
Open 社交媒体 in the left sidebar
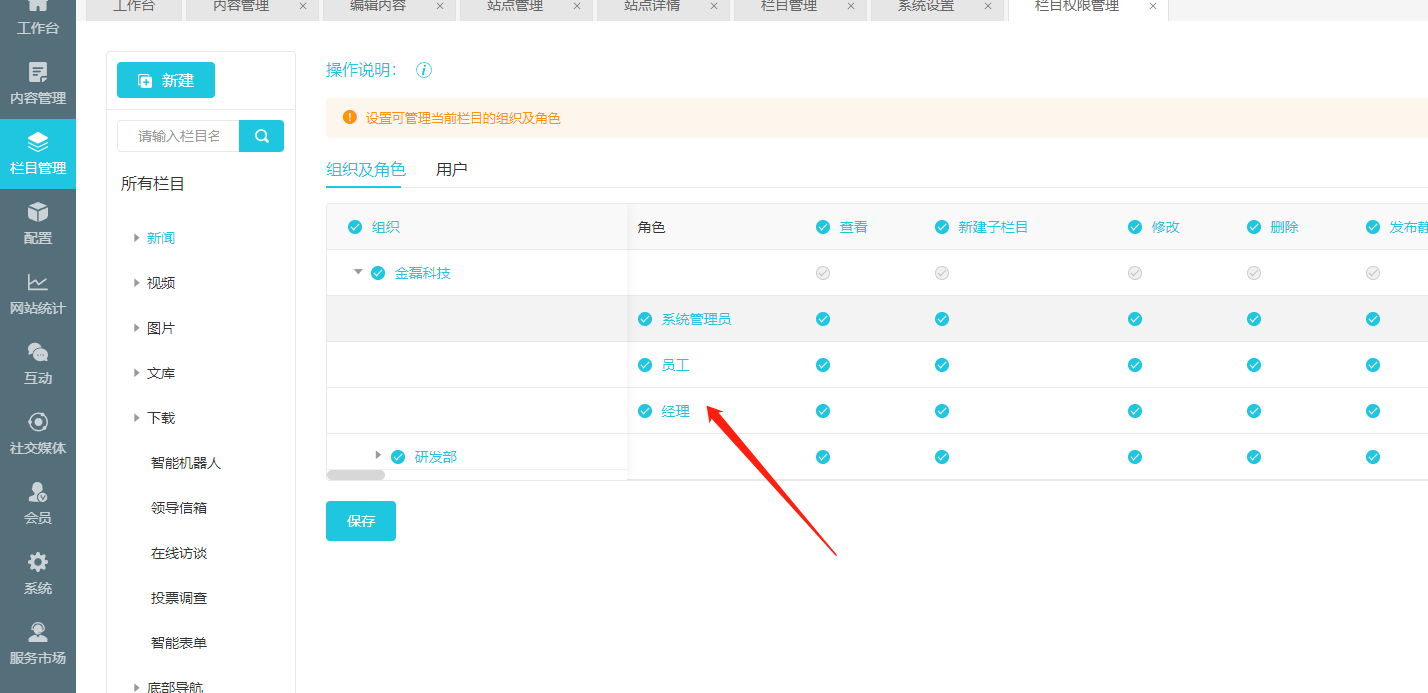click(x=38, y=434)
